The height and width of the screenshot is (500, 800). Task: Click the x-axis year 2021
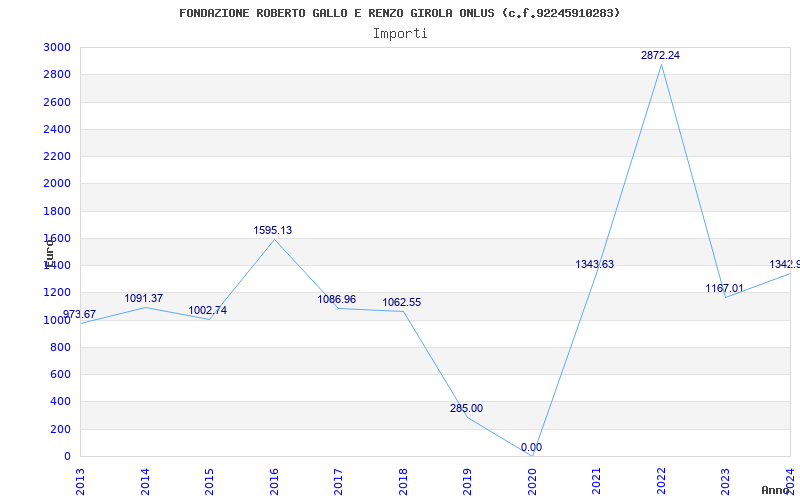[x=596, y=481]
